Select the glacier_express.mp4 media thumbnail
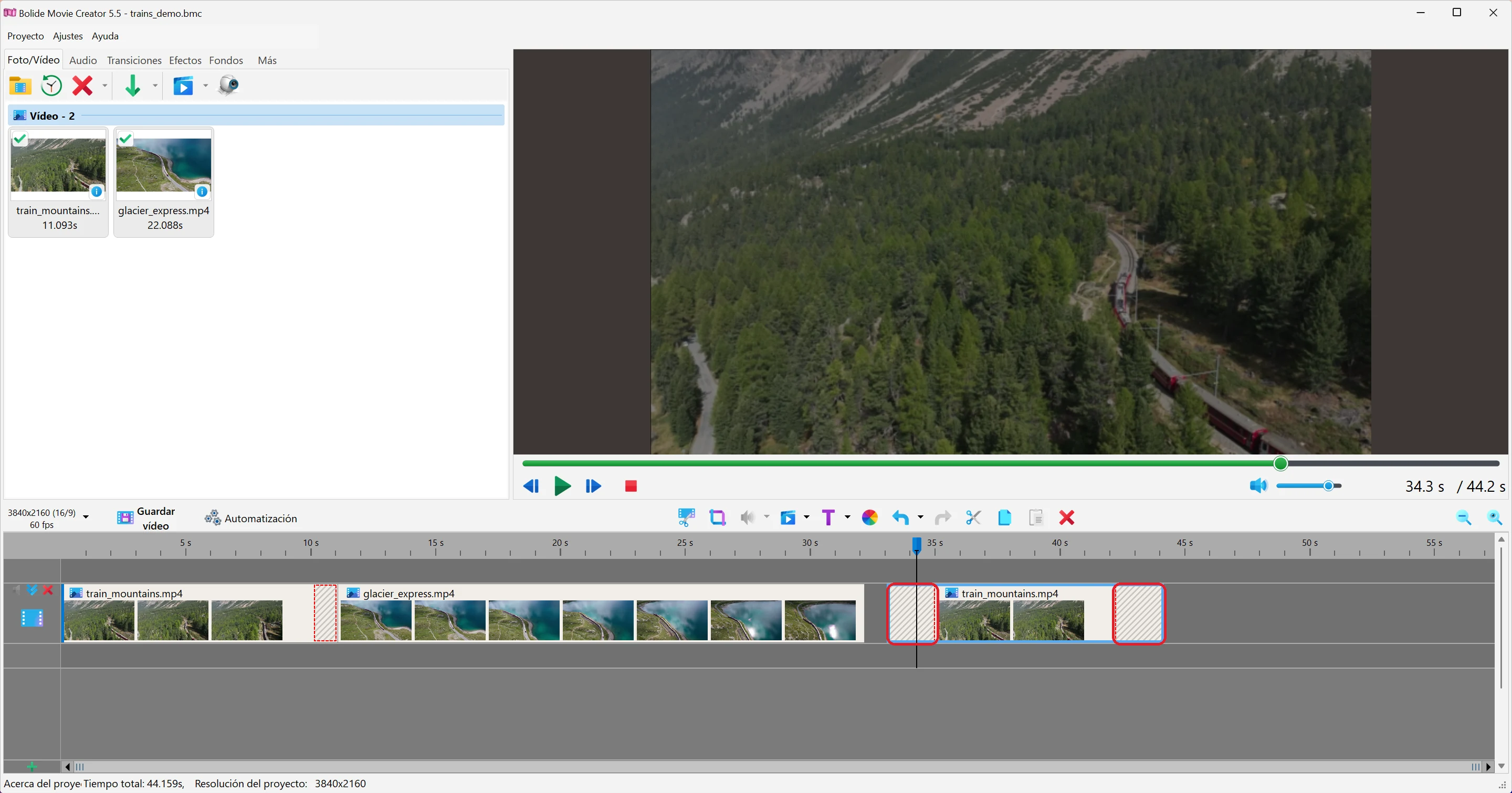 click(164, 182)
